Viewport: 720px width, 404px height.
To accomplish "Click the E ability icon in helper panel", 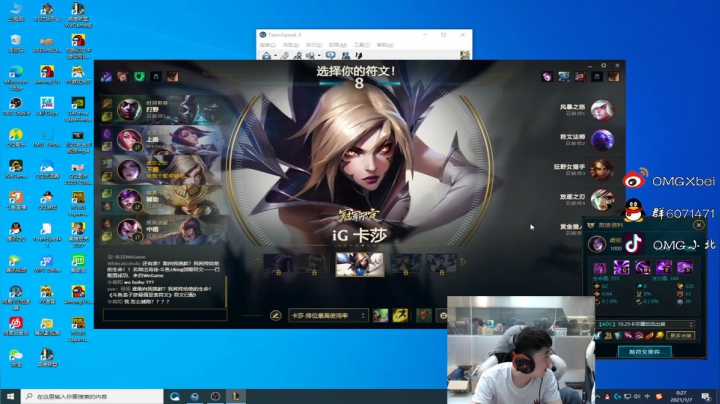I will (x=664, y=268).
